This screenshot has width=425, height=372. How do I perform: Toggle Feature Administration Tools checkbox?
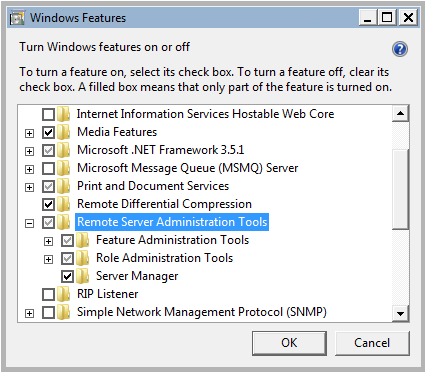[x=67, y=241]
